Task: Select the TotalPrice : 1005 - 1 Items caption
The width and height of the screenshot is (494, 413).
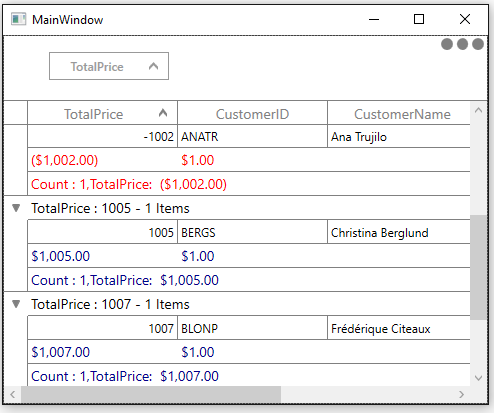Action: [110, 208]
